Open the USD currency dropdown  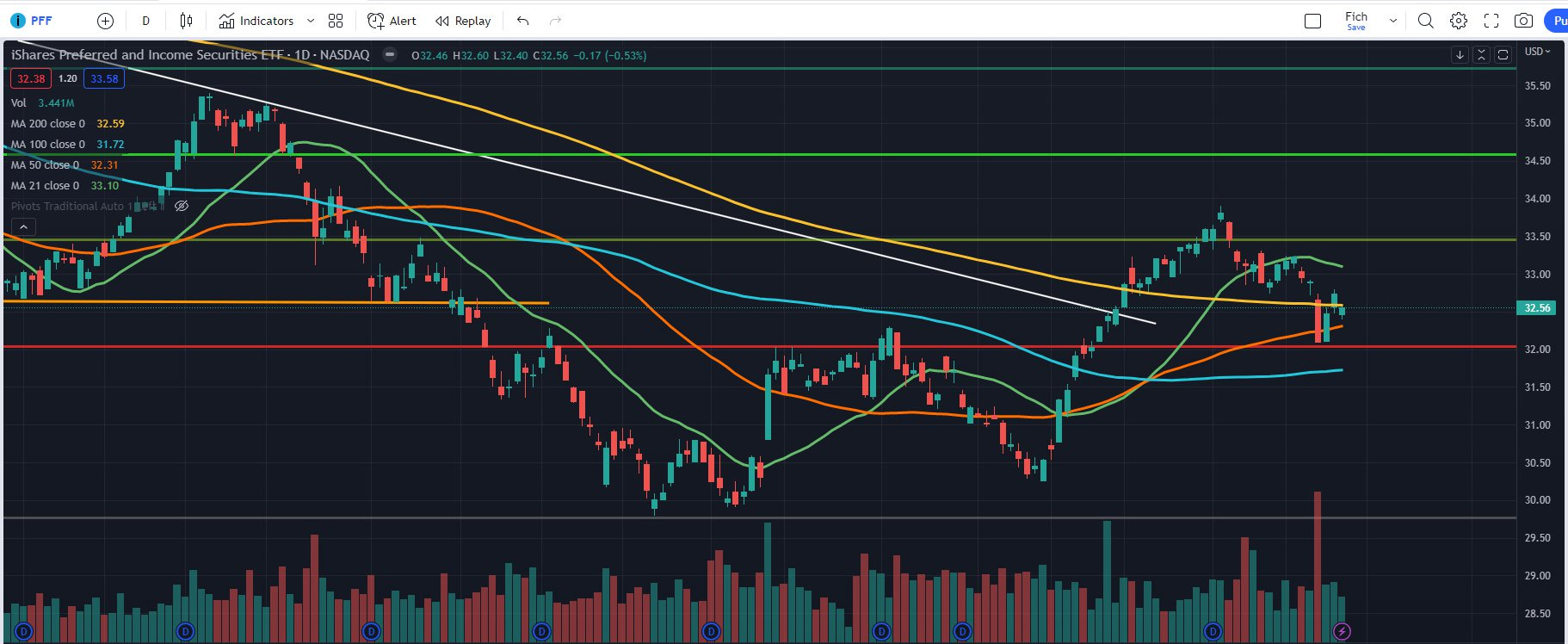coord(1538,52)
